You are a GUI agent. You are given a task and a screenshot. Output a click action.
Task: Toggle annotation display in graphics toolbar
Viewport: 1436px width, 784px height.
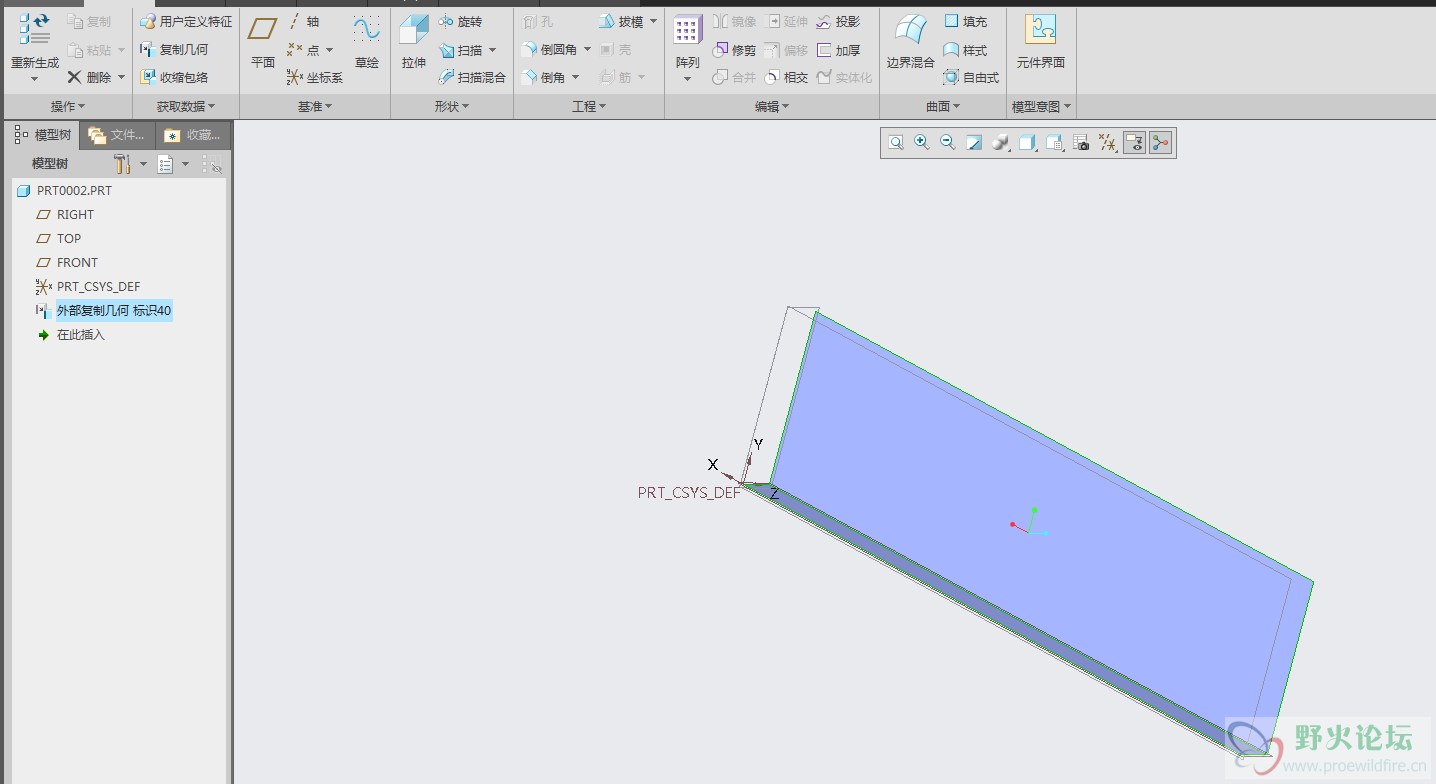coord(1134,143)
